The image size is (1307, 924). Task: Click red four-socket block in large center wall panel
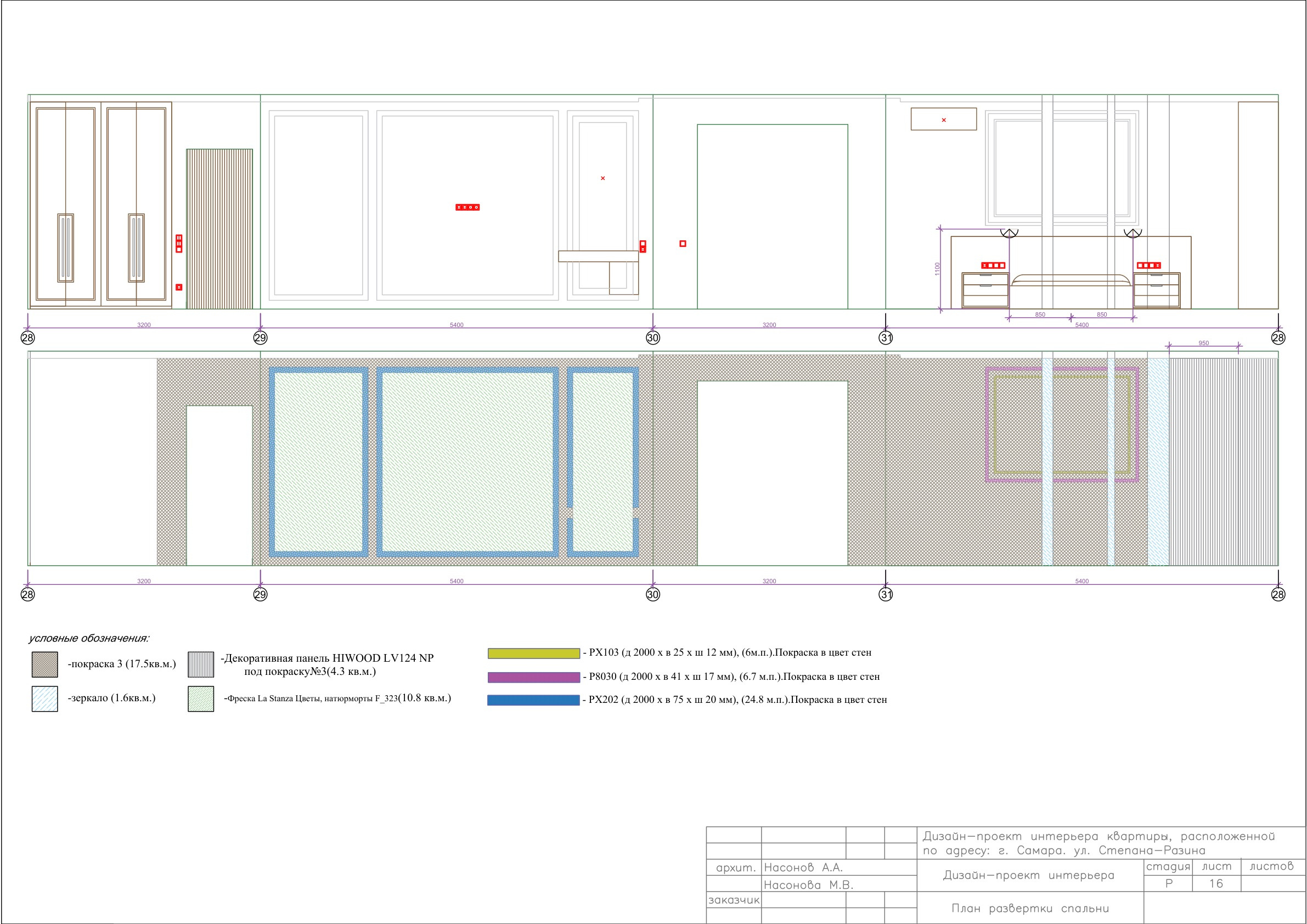pyautogui.click(x=467, y=207)
